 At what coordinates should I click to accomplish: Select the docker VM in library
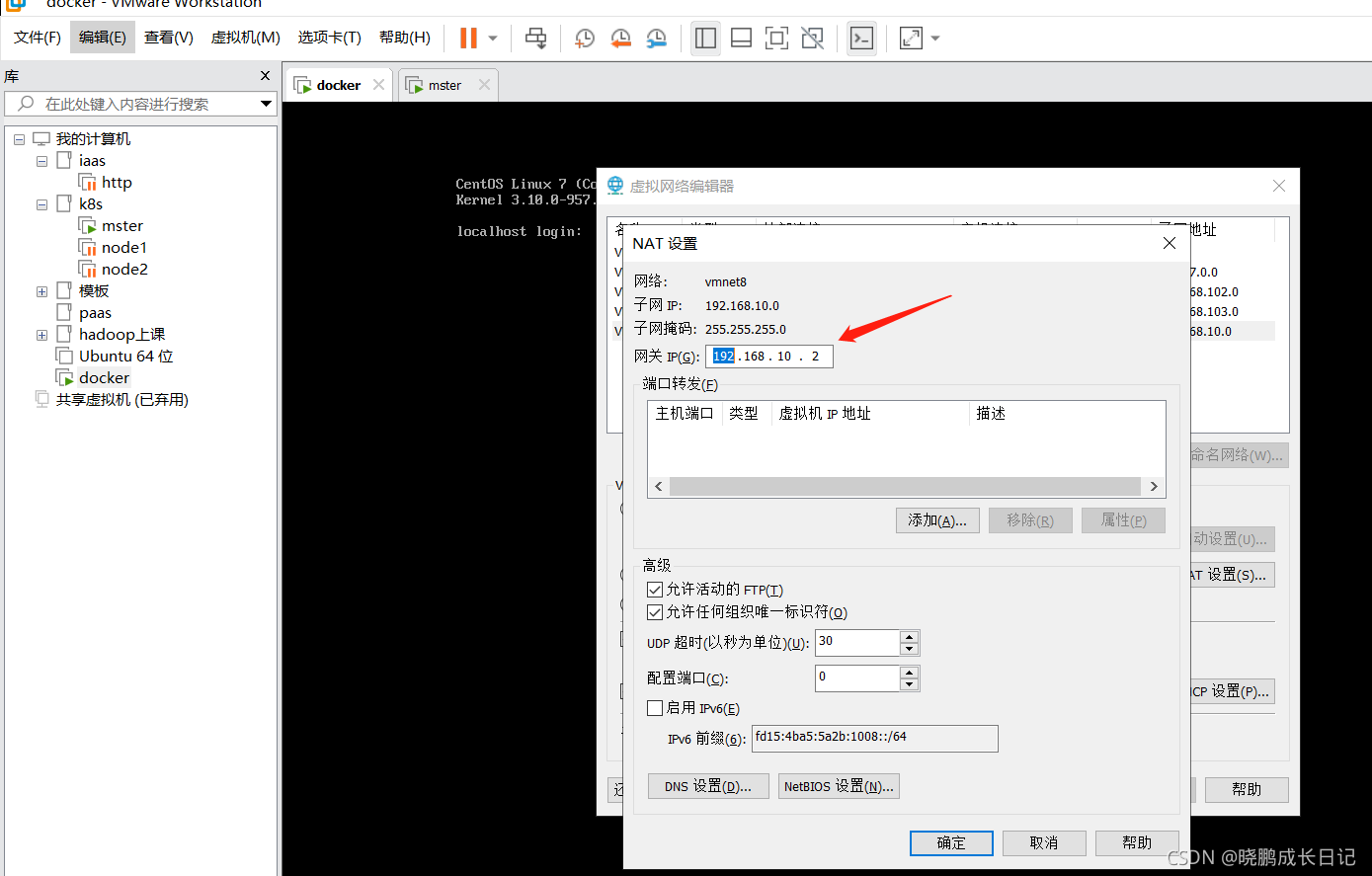[x=104, y=378]
